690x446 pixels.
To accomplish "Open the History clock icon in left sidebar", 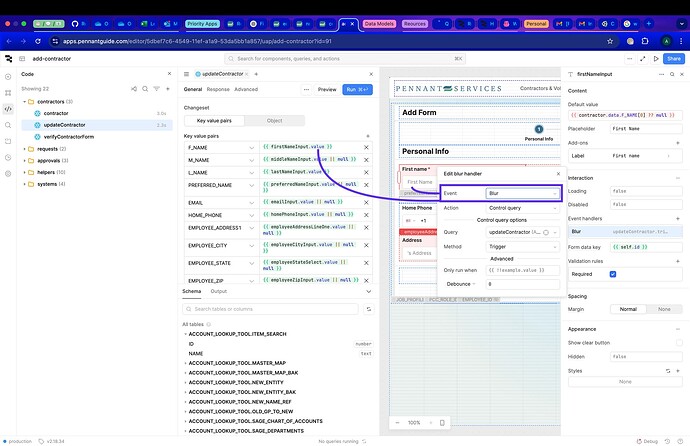I will [8, 157].
